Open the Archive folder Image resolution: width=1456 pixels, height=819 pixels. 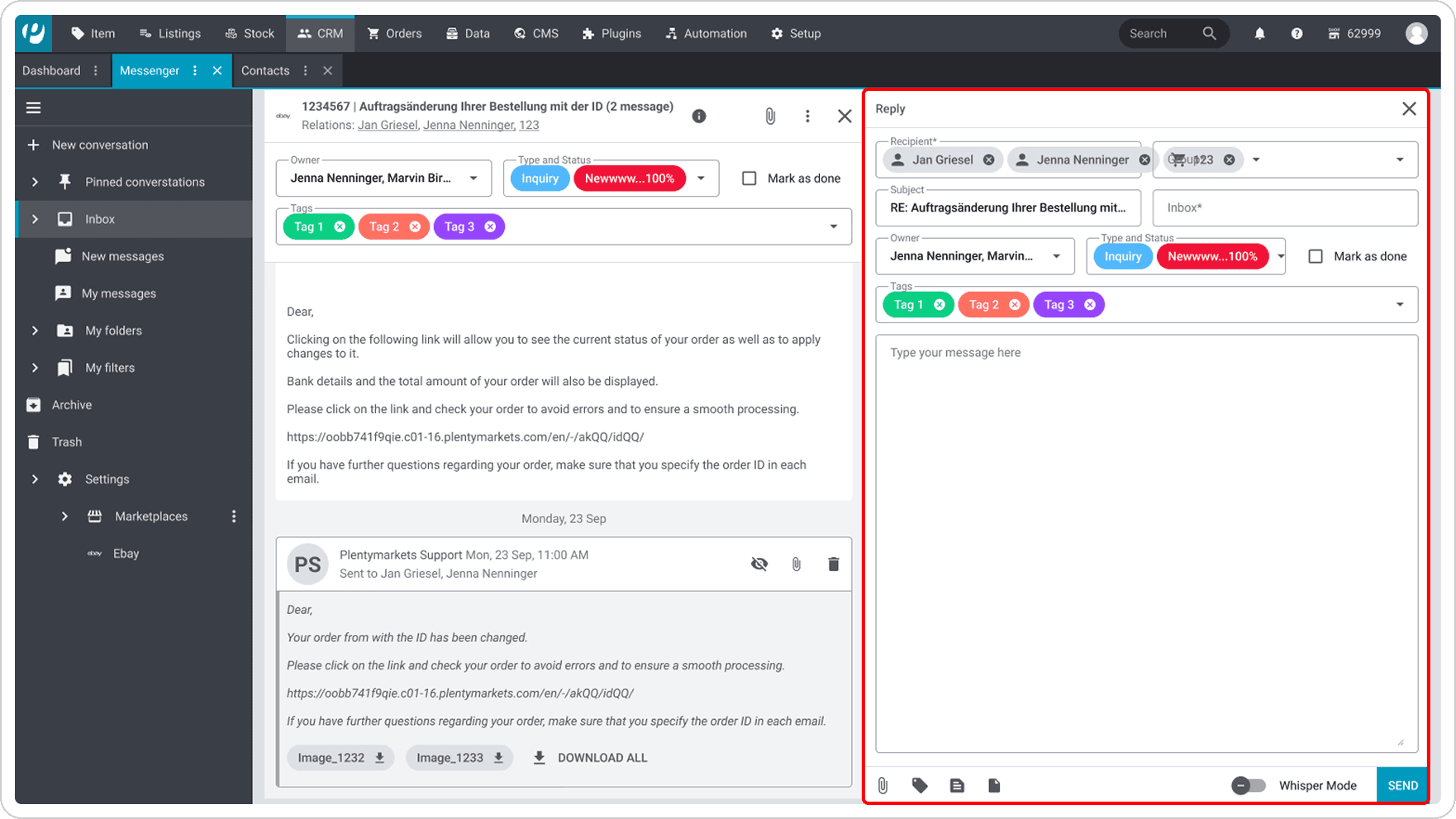tap(72, 405)
